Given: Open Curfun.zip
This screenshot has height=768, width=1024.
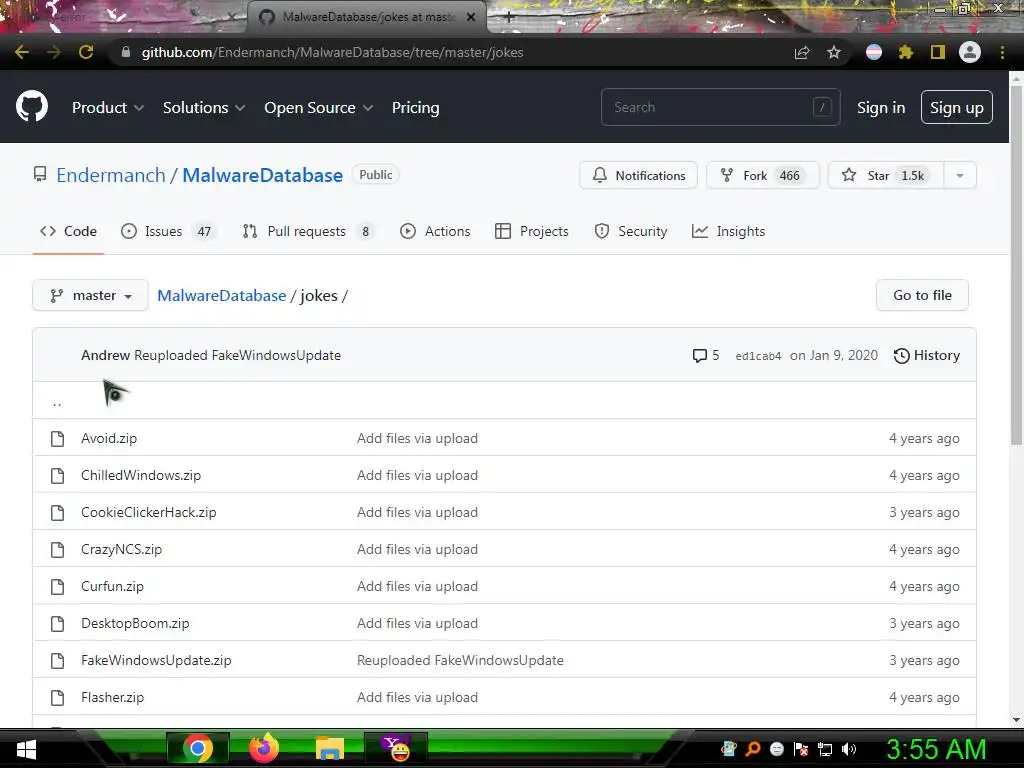Looking at the screenshot, I should click(112, 586).
